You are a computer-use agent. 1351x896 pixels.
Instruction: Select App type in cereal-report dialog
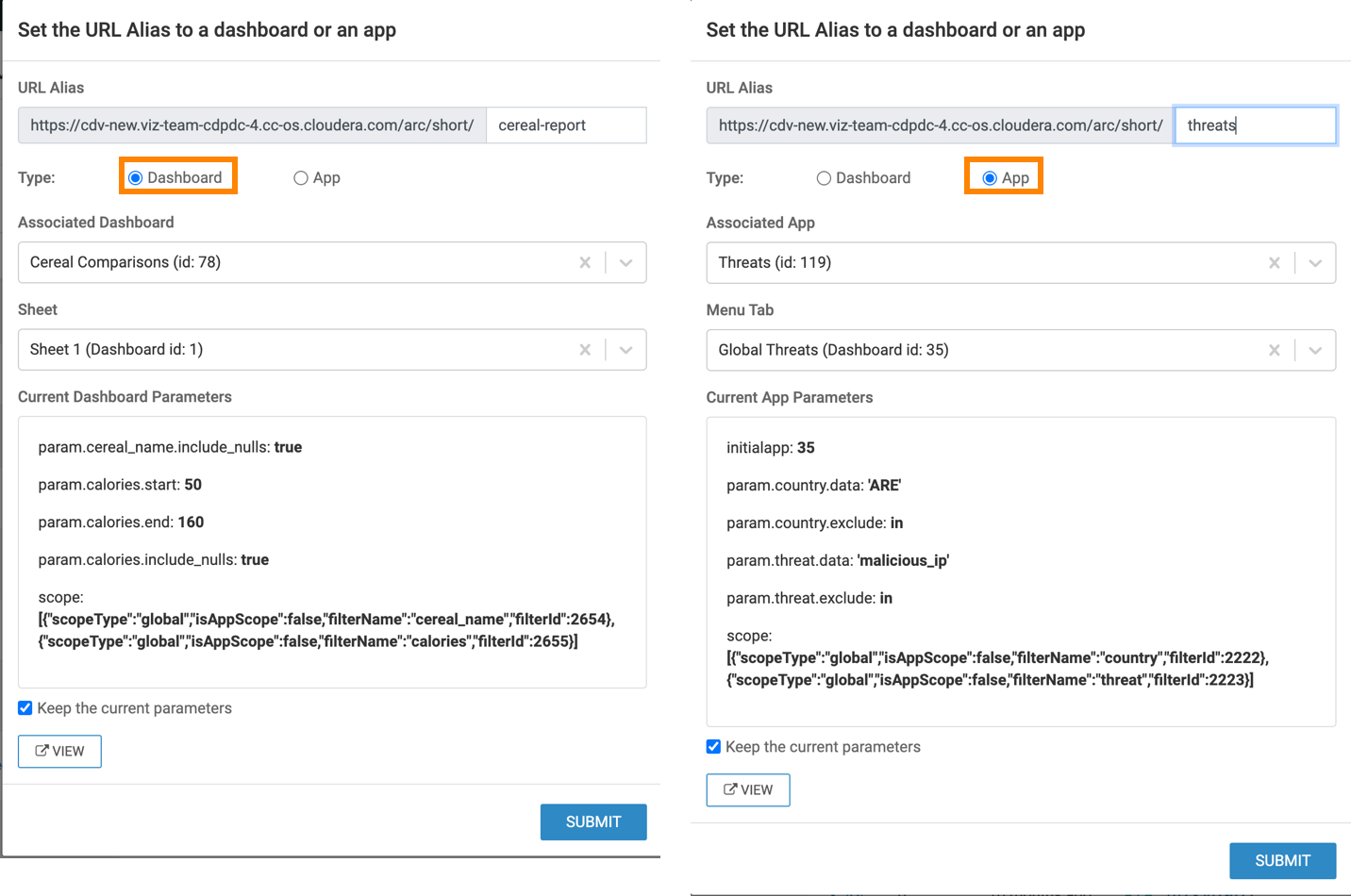coord(301,178)
